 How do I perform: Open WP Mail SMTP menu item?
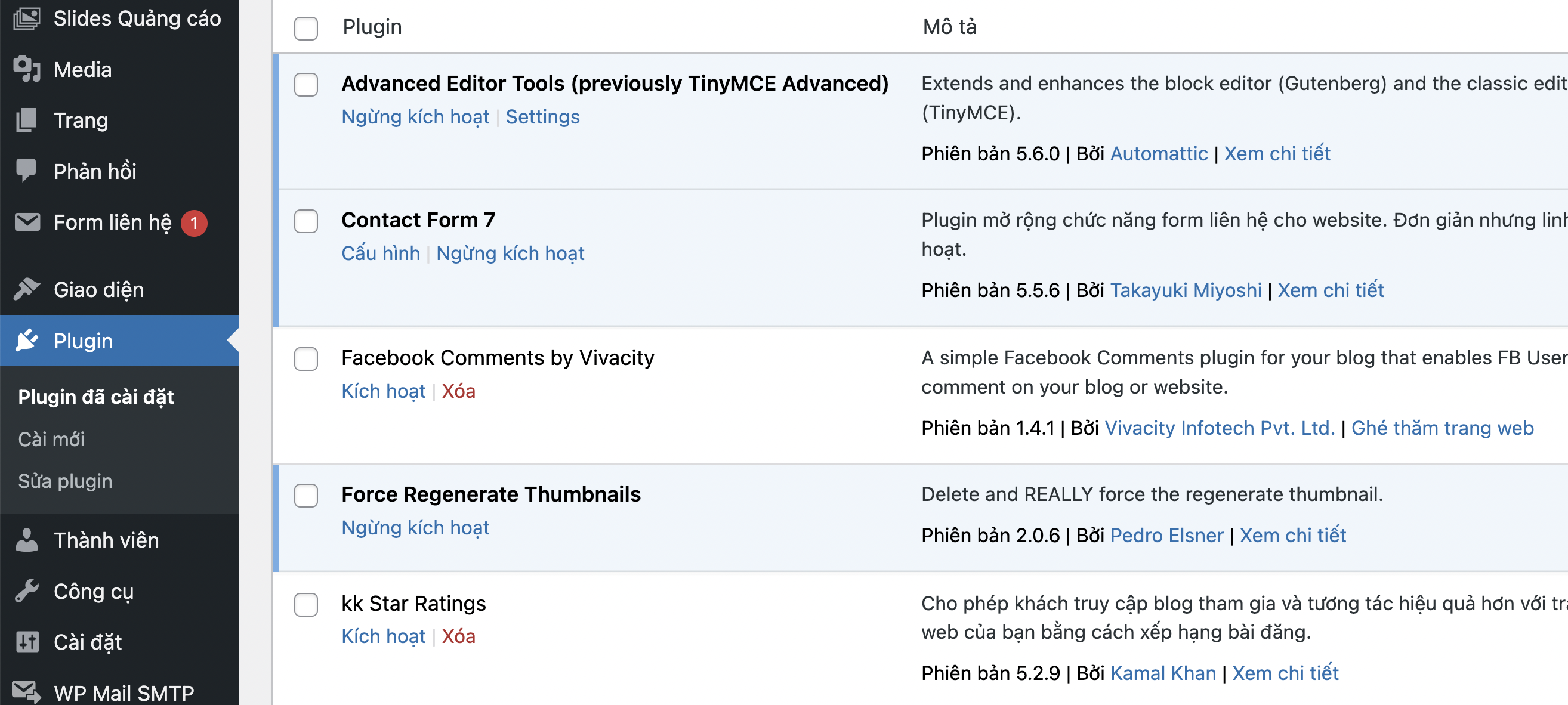(124, 693)
